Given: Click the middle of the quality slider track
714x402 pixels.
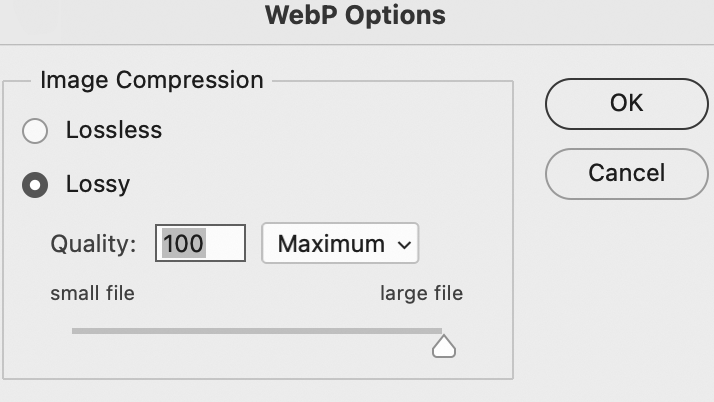Looking at the screenshot, I should click(256, 330).
